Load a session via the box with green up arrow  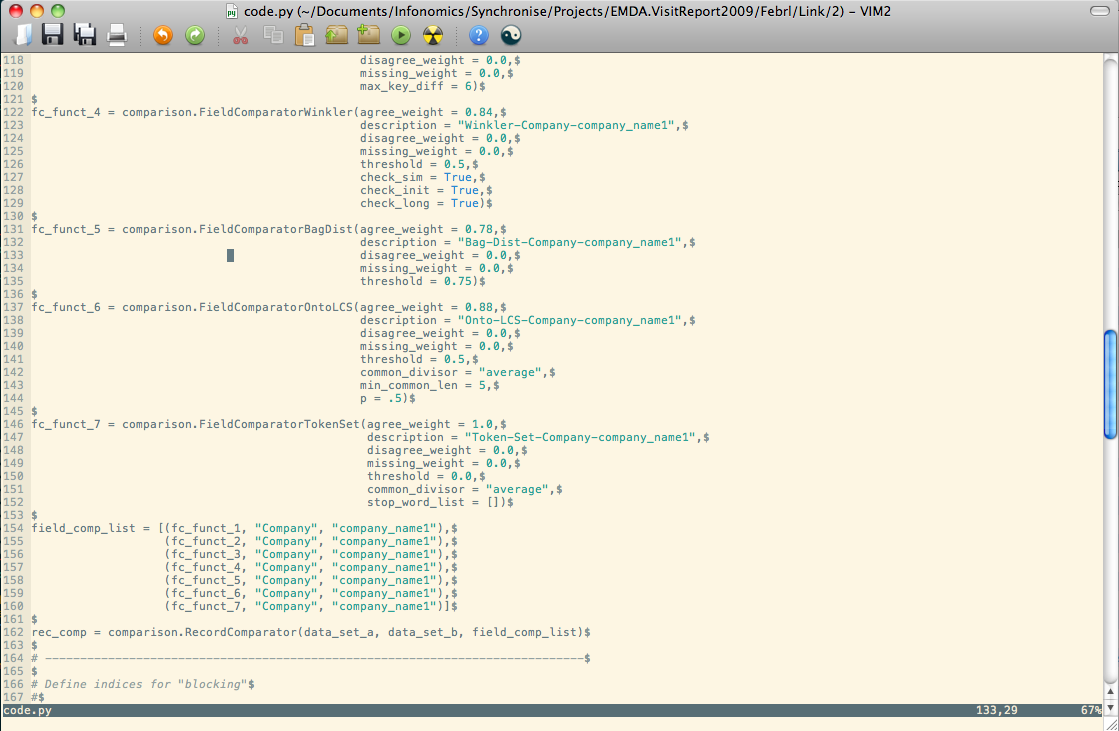pos(336,34)
